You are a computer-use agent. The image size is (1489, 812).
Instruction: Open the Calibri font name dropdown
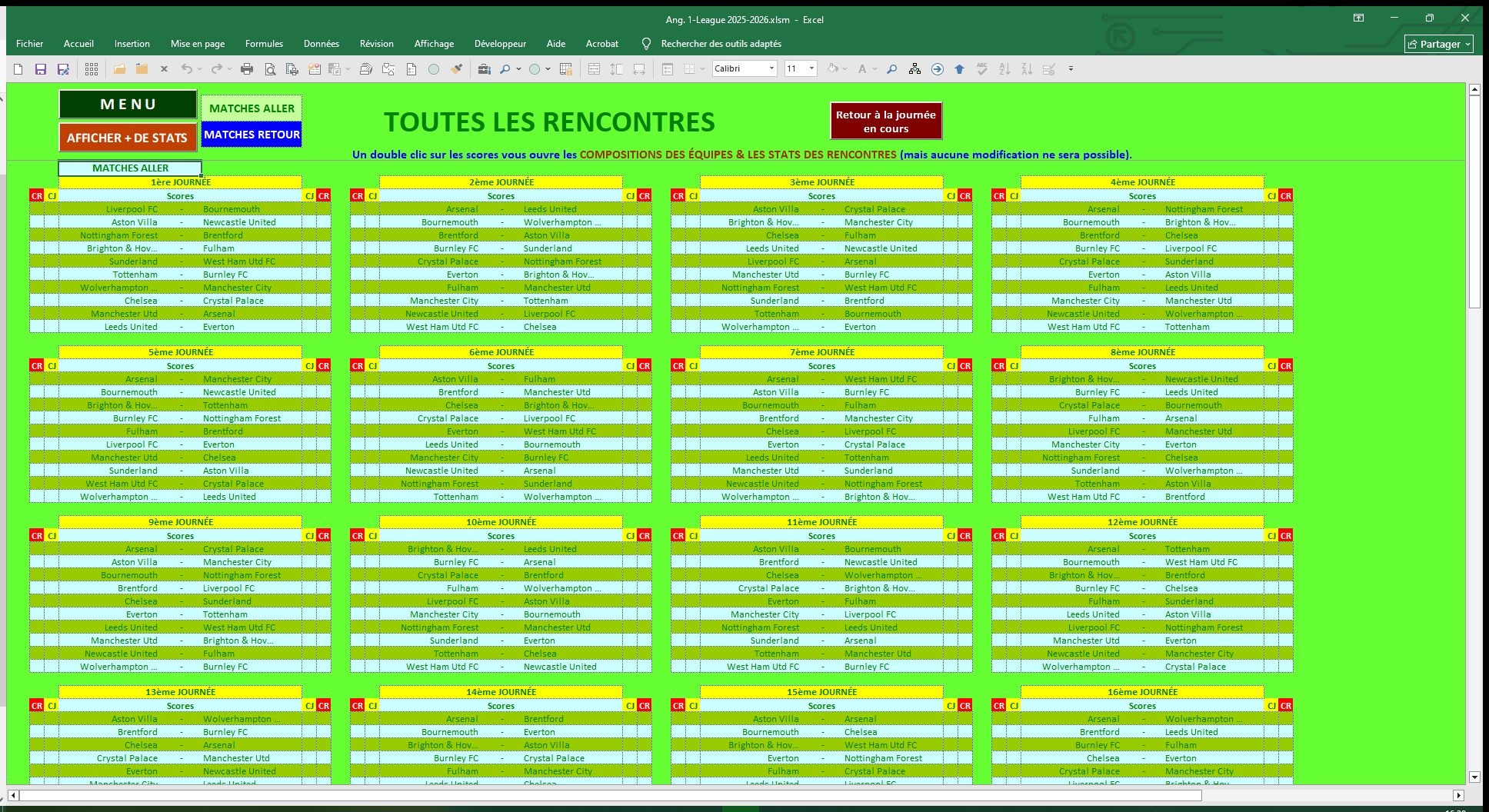tap(771, 69)
